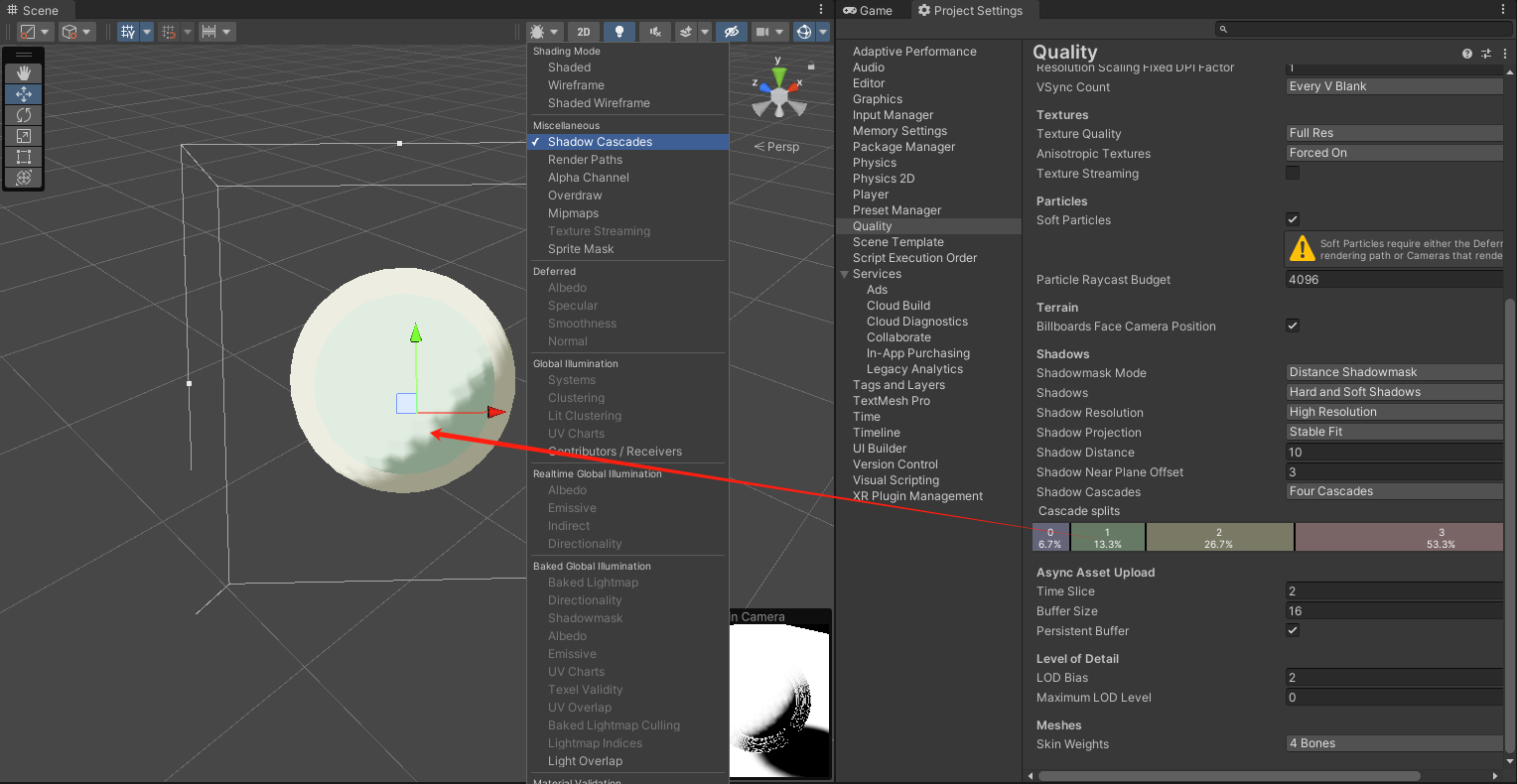
Task: Click cascade split 2 at 26.7%
Action: coord(1219,537)
